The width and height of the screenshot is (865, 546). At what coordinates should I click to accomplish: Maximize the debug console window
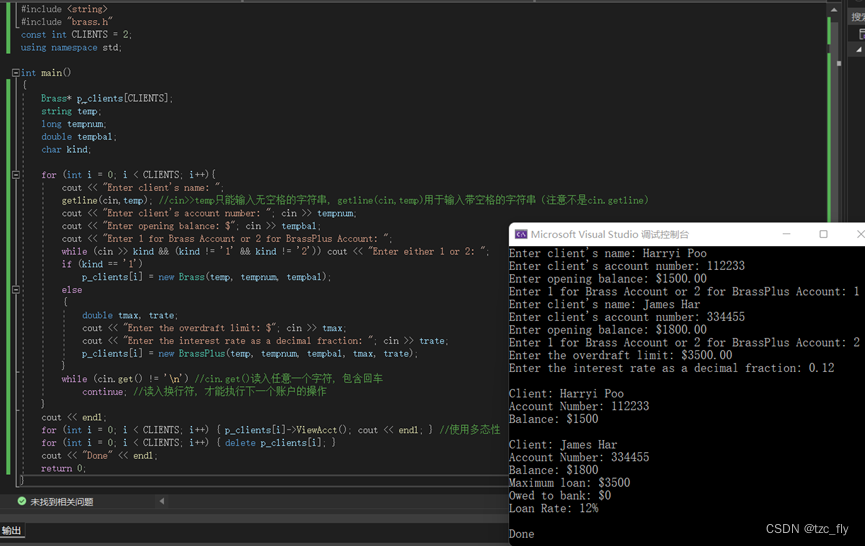coord(823,234)
